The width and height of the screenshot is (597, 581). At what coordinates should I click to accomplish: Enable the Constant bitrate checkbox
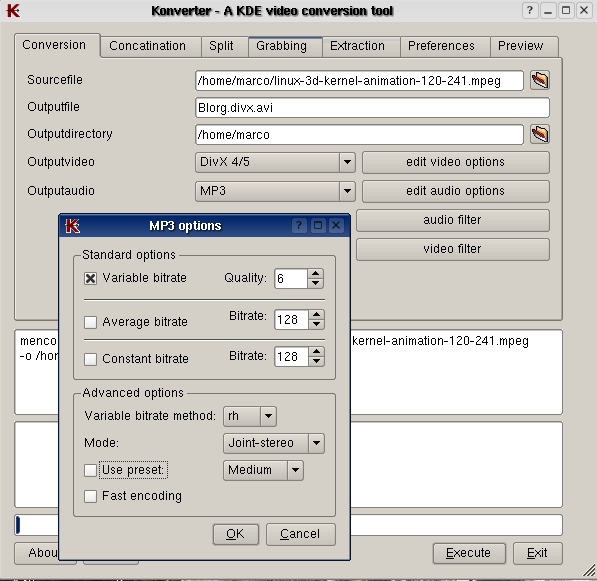[90, 359]
